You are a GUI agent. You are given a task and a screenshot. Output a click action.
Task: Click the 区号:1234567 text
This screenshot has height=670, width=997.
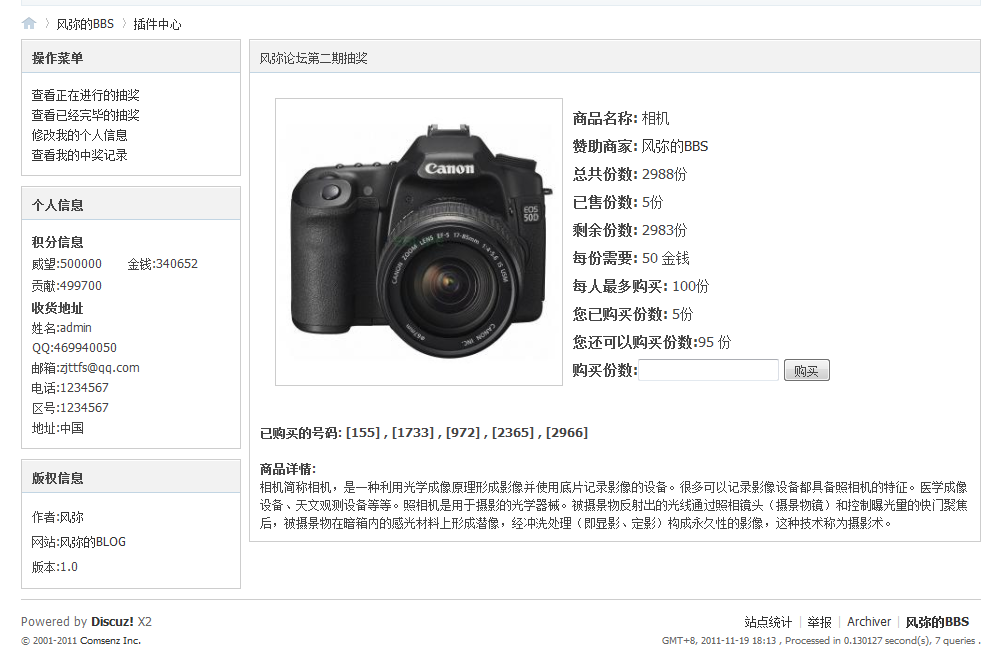[x=70, y=407]
